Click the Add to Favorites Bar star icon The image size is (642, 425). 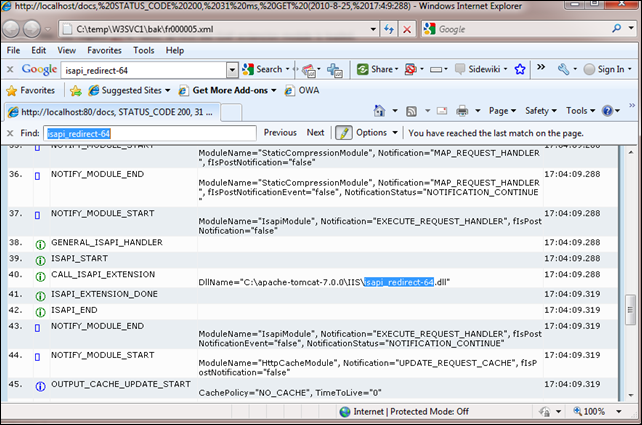[76, 90]
